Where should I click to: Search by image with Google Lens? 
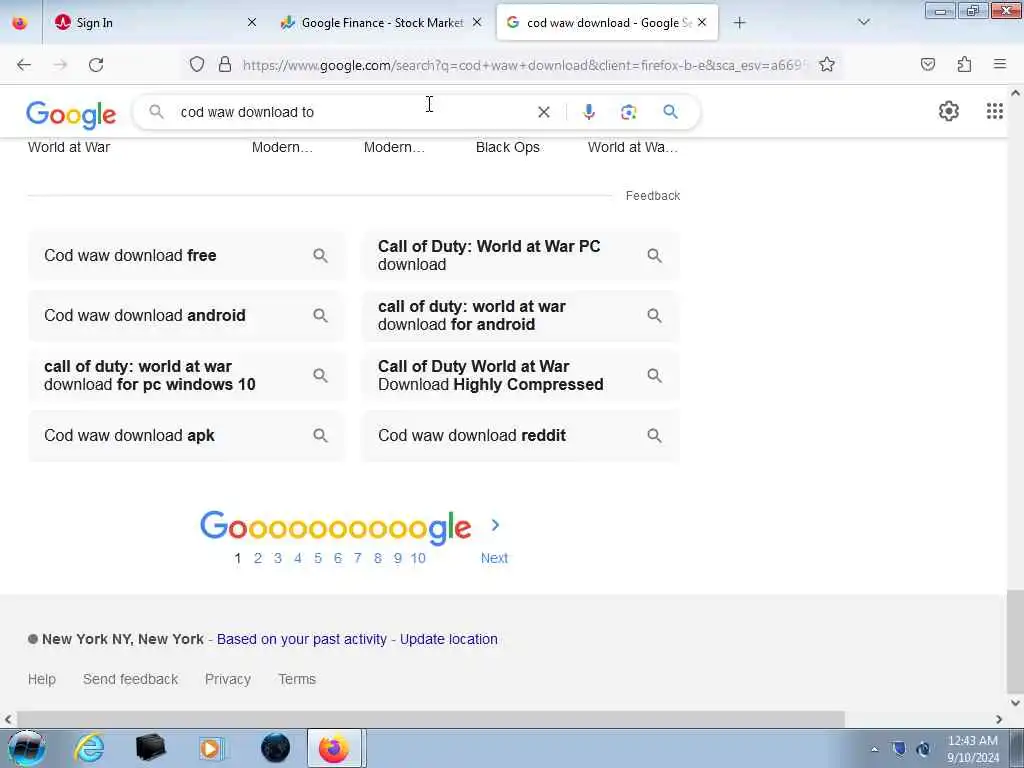click(628, 112)
